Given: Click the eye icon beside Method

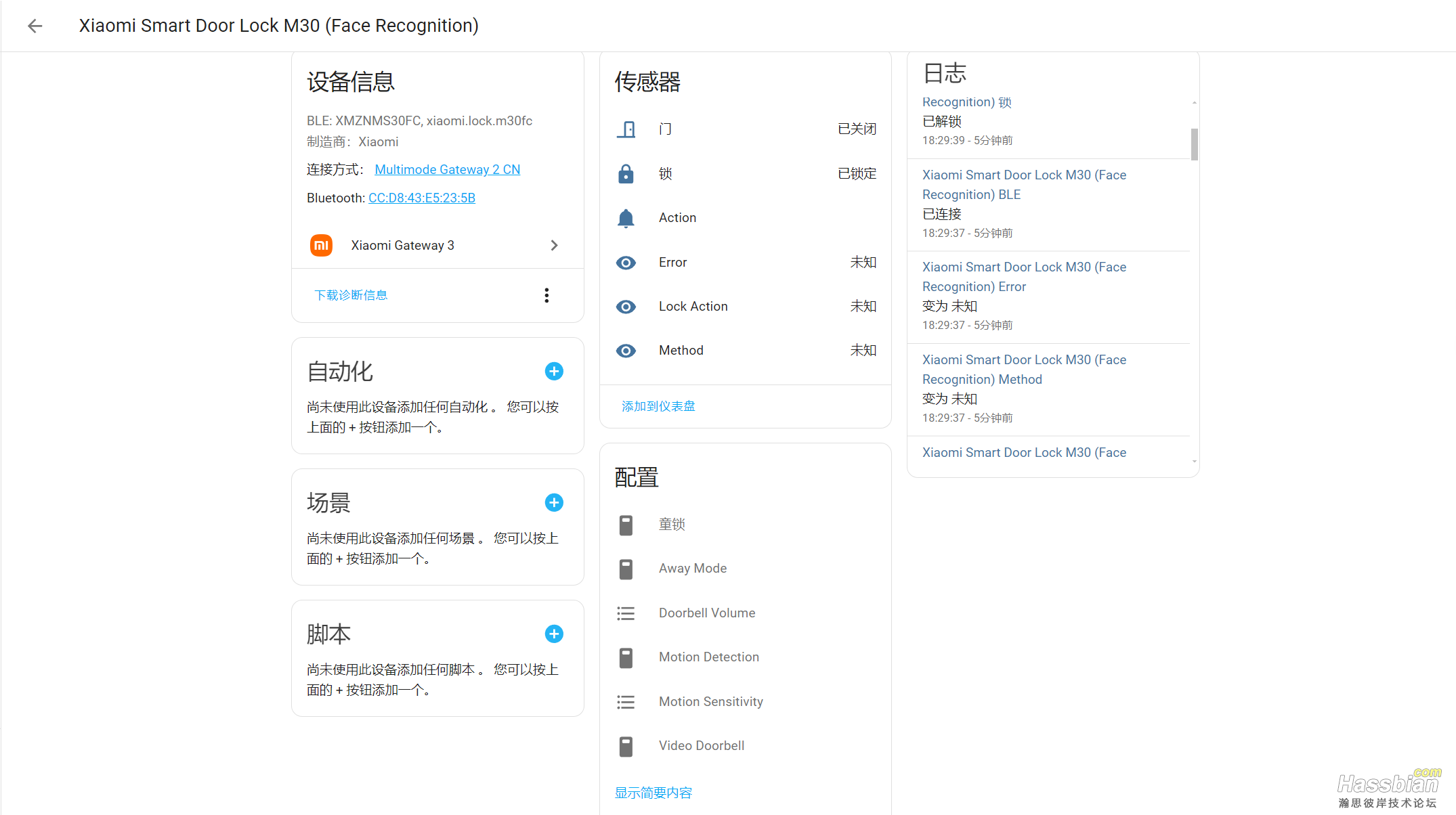Looking at the screenshot, I should point(626,351).
